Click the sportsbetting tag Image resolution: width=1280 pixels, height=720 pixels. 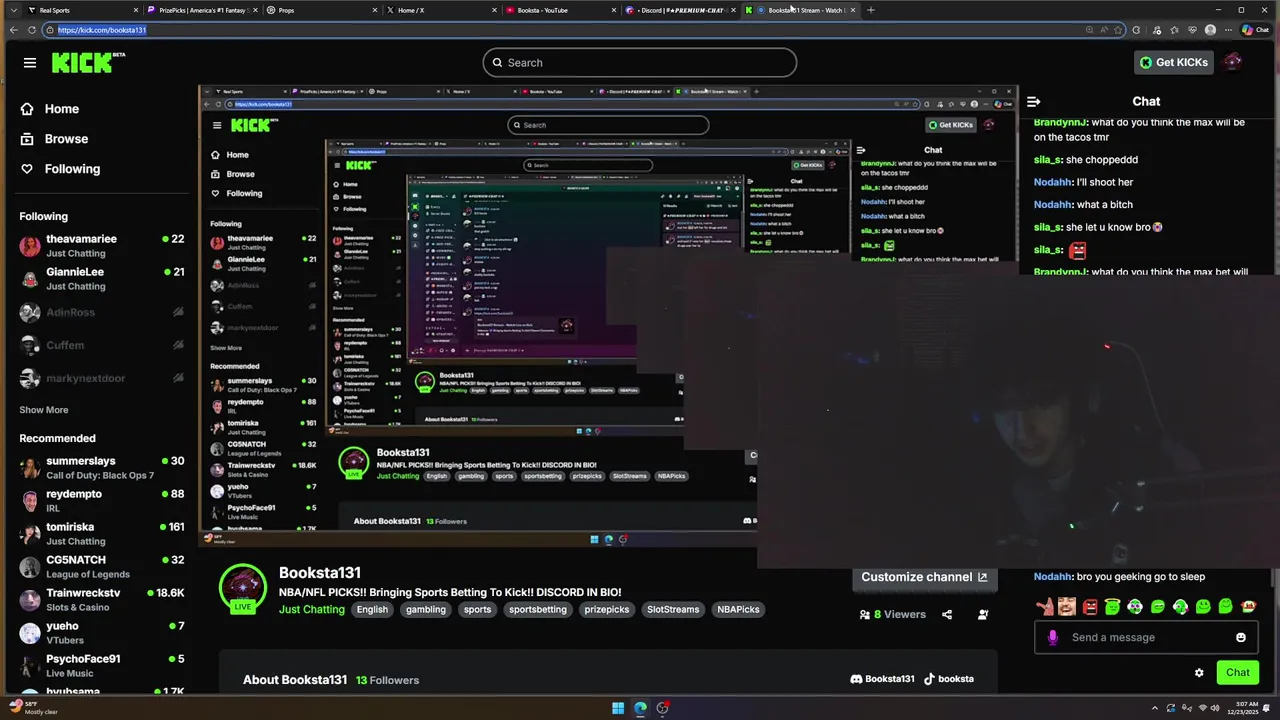(538, 609)
